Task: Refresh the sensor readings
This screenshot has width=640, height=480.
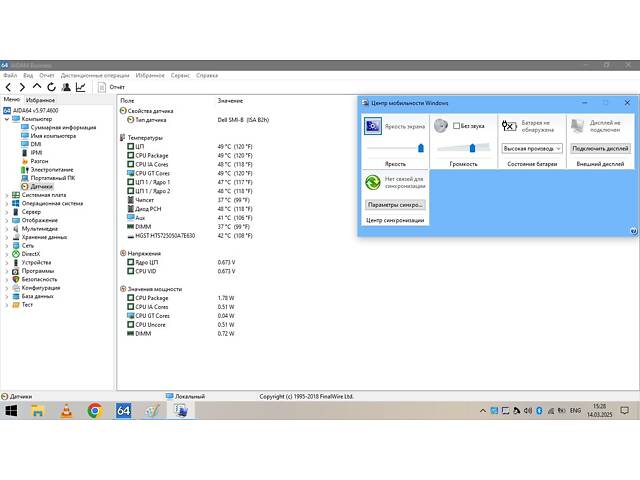Action: point(51,87)
